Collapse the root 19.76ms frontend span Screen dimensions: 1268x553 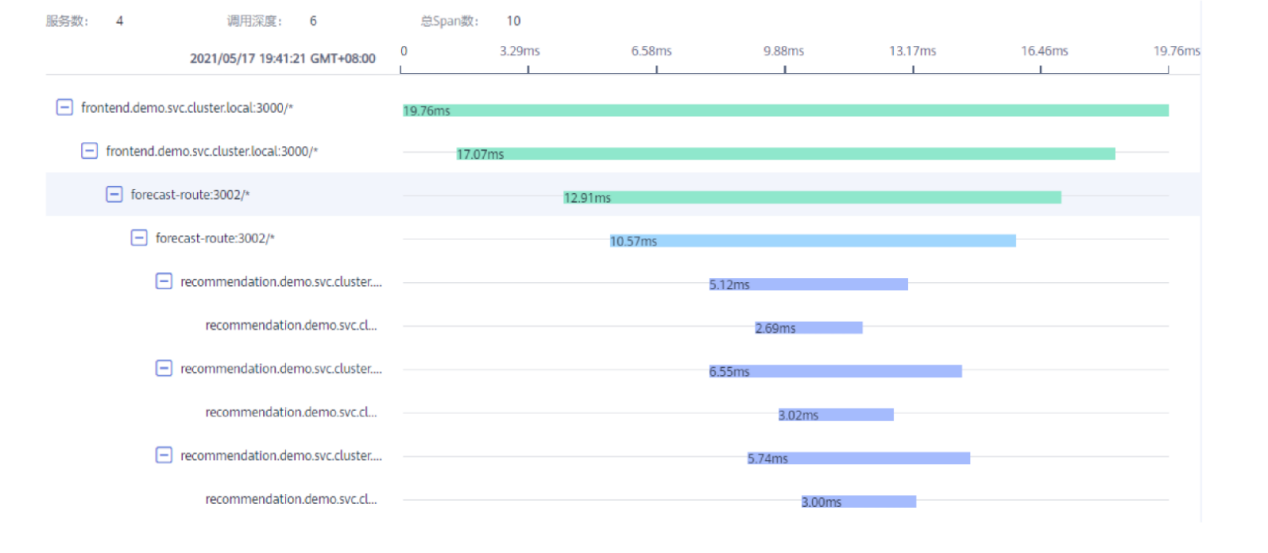point(64,107)
